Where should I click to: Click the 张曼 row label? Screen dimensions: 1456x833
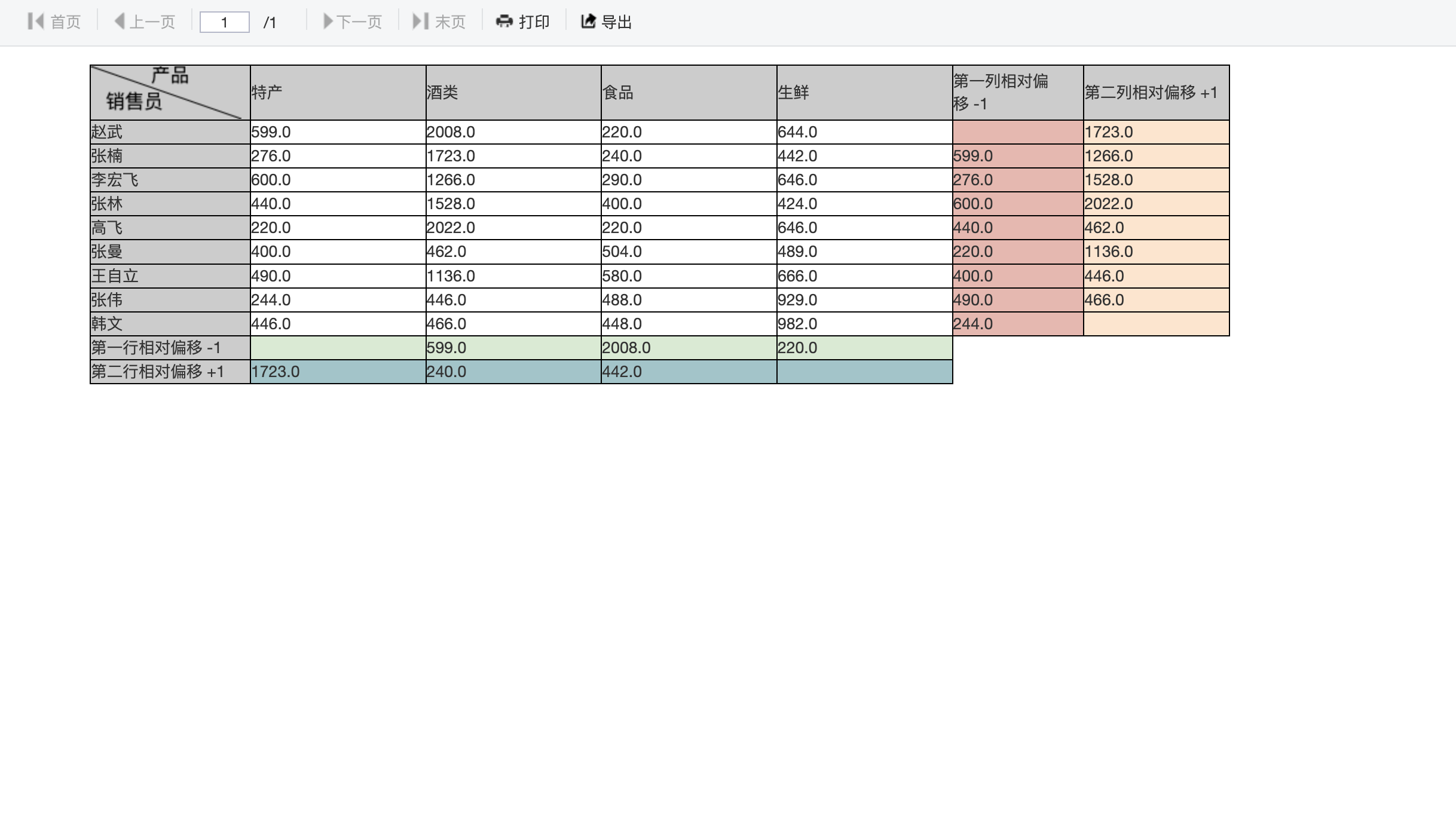(x=170, y=252)
